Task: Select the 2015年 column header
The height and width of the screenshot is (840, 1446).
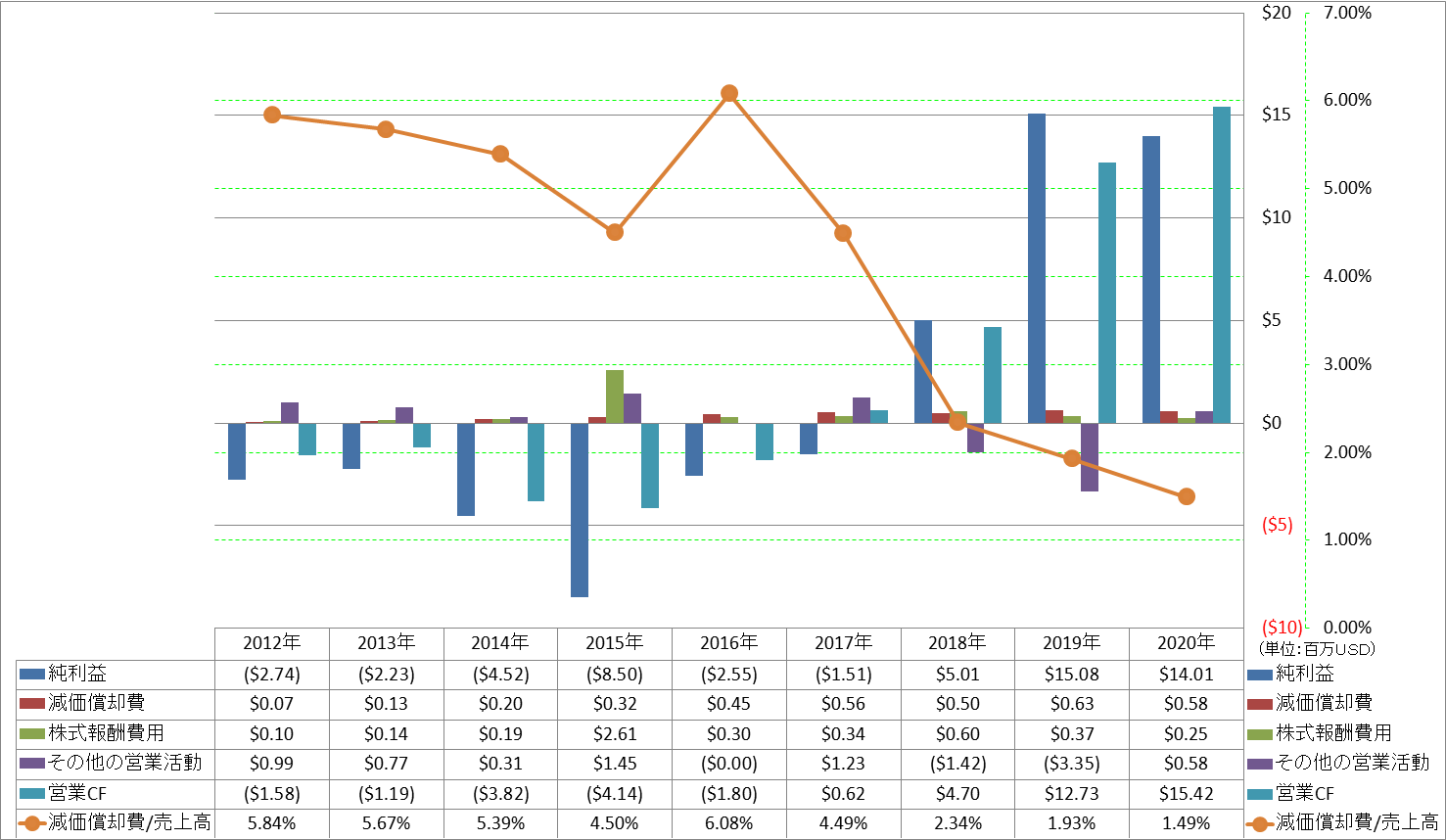Action: [615, 643]
